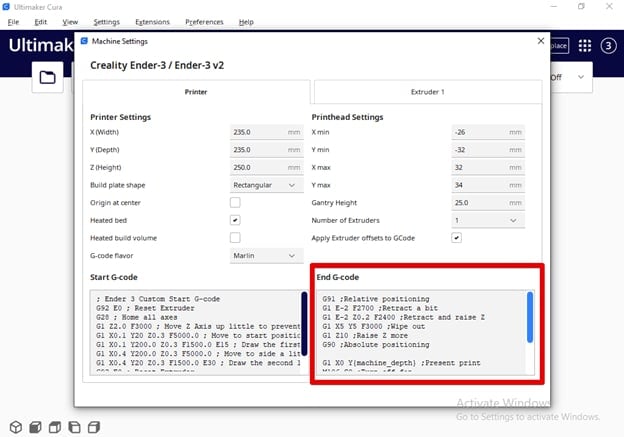
Task: Select the 3D view cube icon
Action: coord(16,427)
